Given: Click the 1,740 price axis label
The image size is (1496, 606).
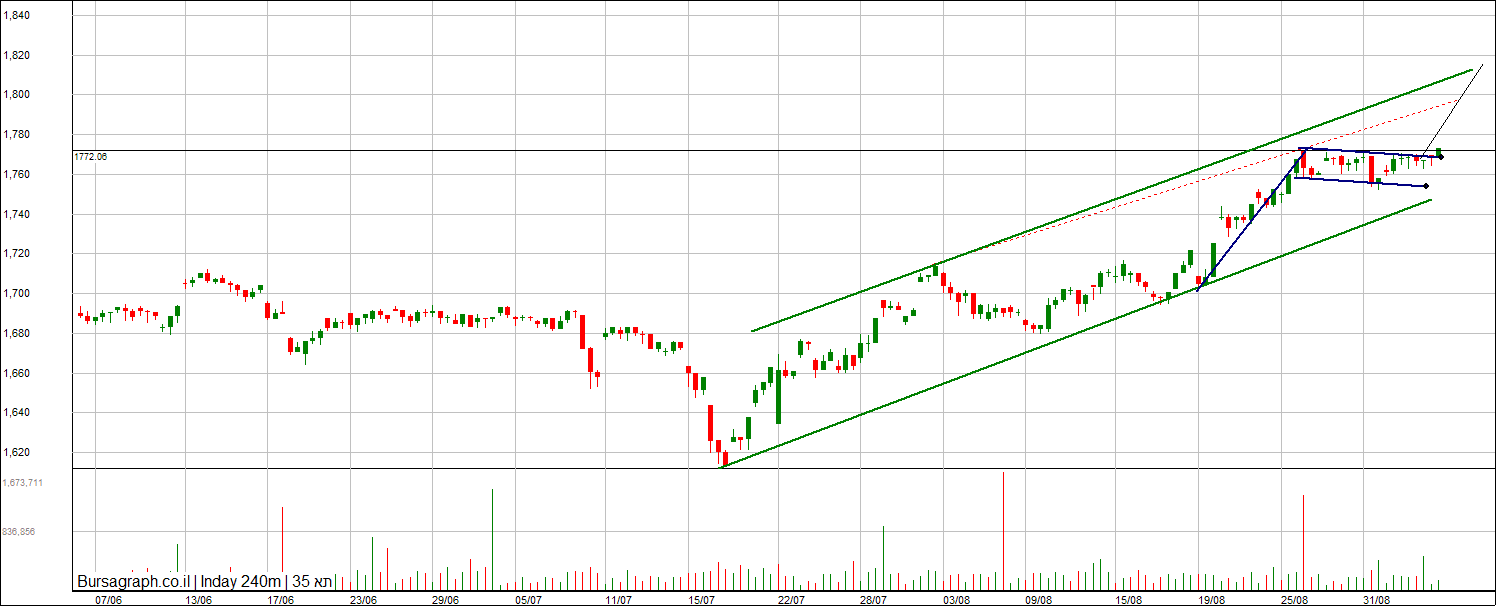Looking at the screenshot, I should [15, 215].
